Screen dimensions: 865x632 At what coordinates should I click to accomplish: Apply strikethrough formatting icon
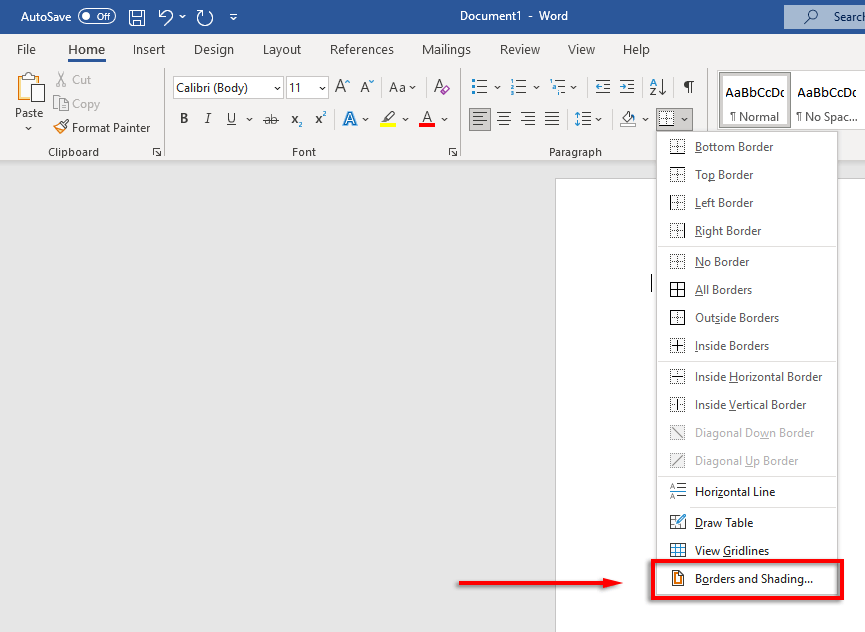point(270,119)
